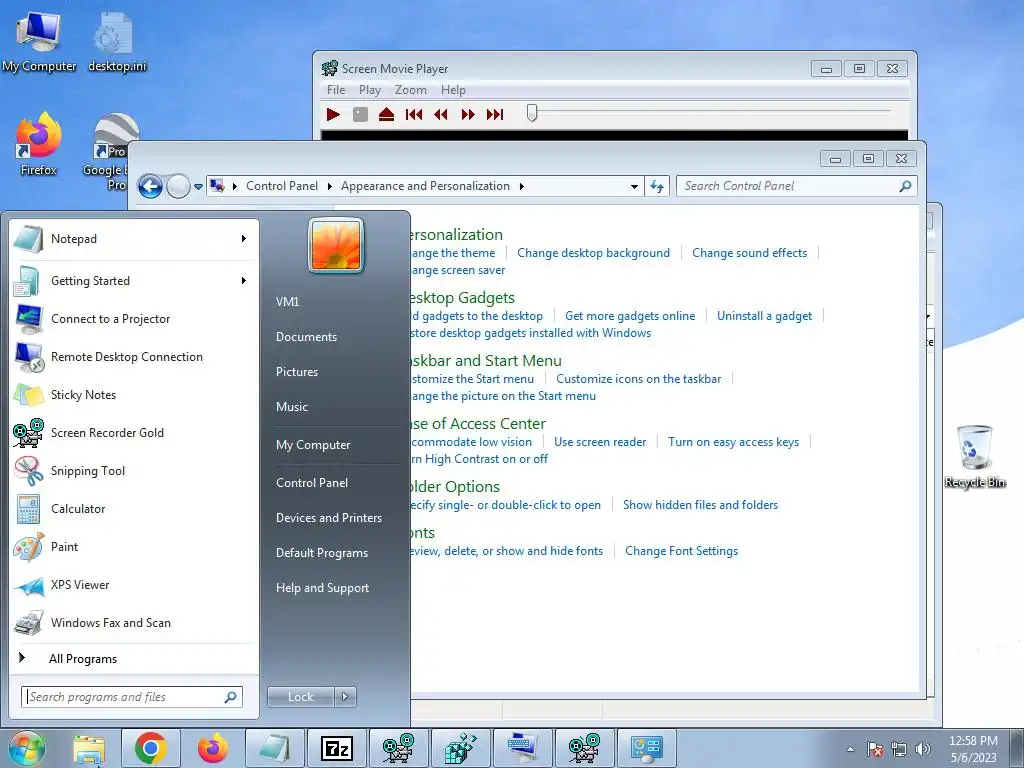Click the eject button in Screen Movie Player
Screen dimensions: 1024x768
point(387,114)
